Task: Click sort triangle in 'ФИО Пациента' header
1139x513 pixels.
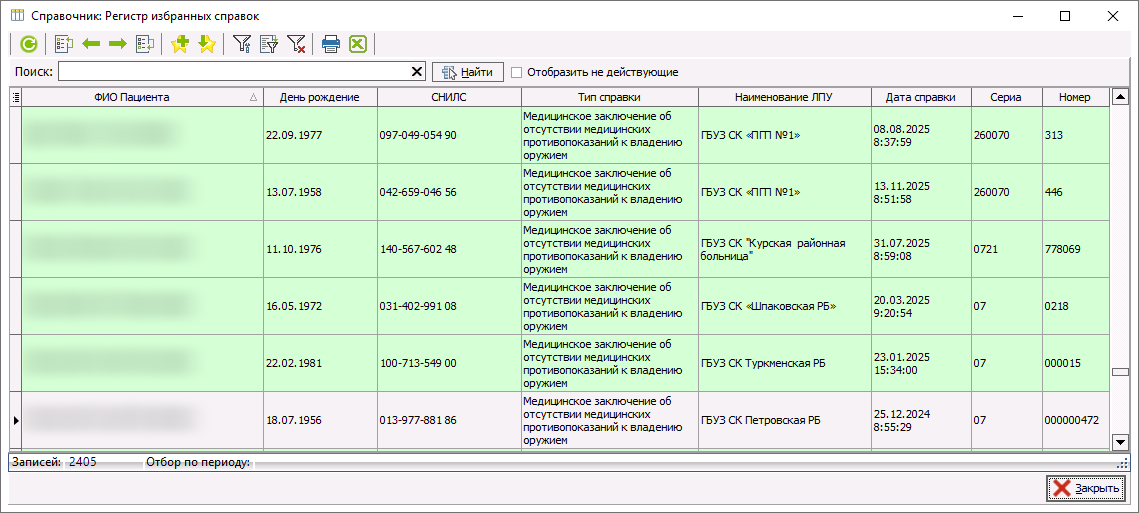Action: [x=253, y=98]
